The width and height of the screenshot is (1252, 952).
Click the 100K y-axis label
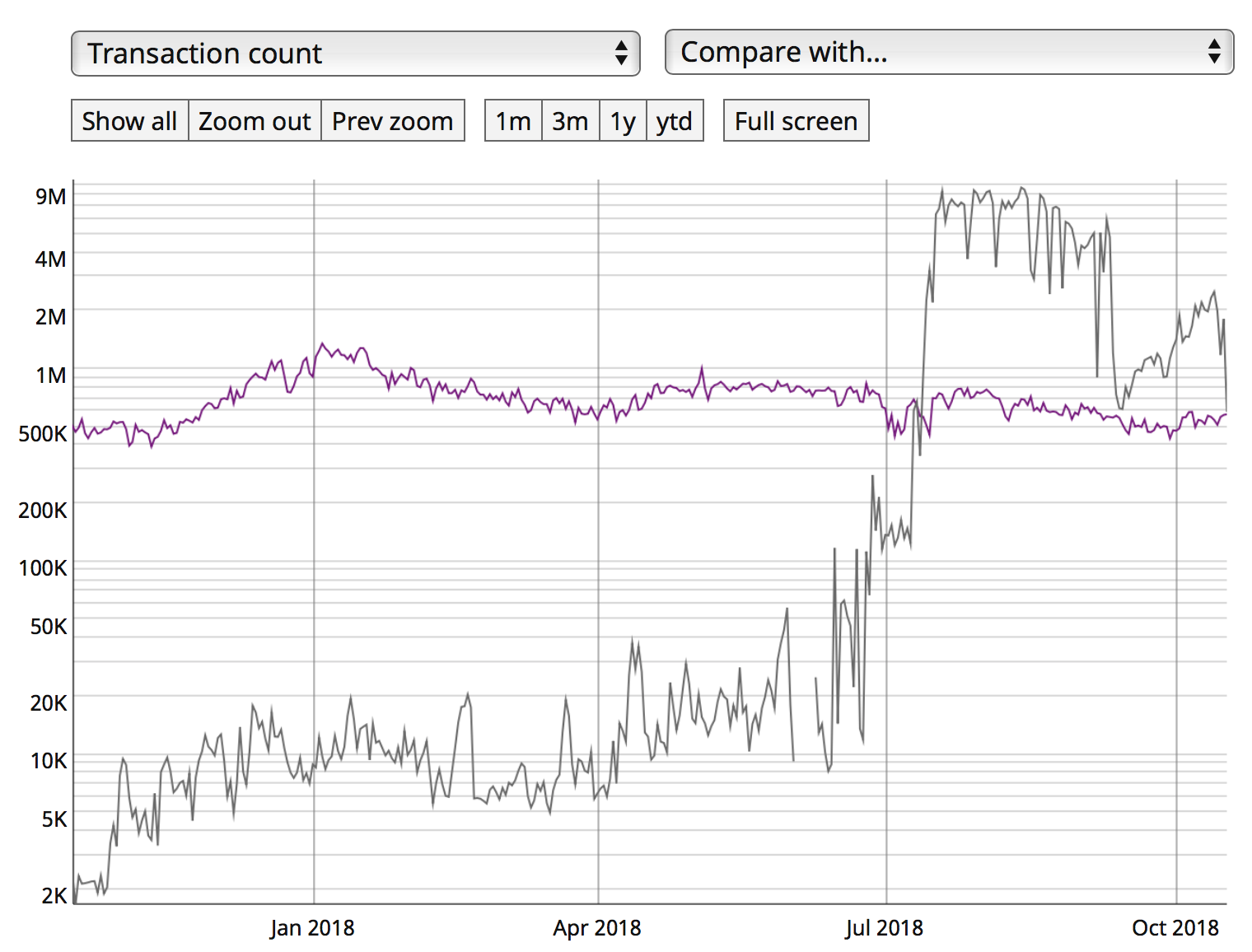click(x=43, y=568)
